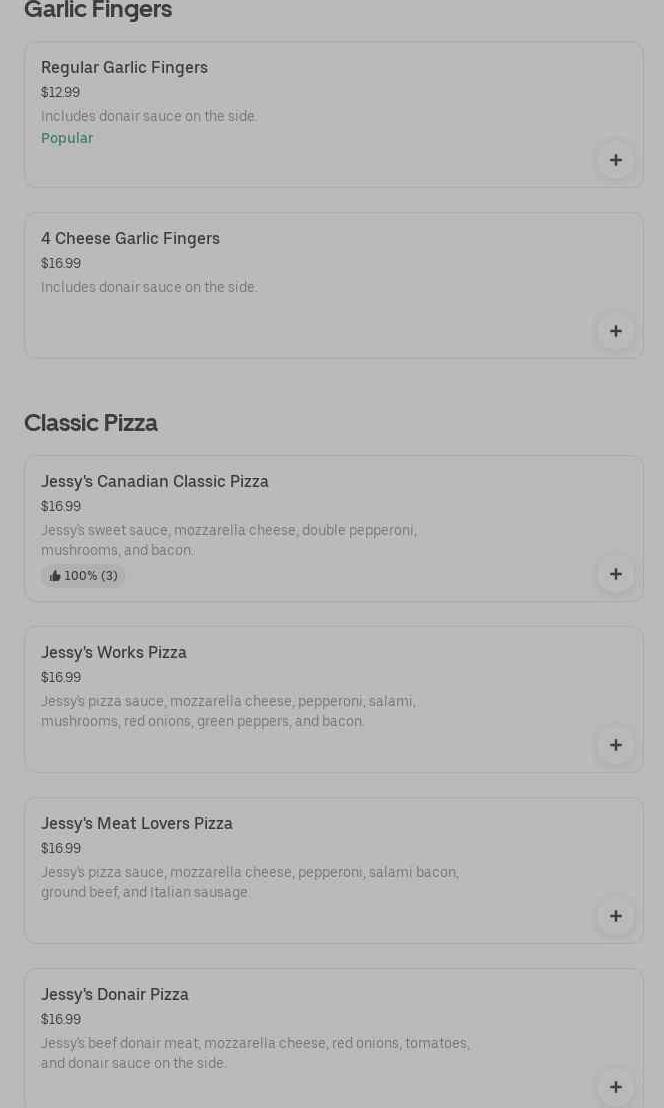This screenshot has width=664, height=1108.
Task: Click the $12.99 Regular Garlic Fingers price
Action: [x=60, y=92]
